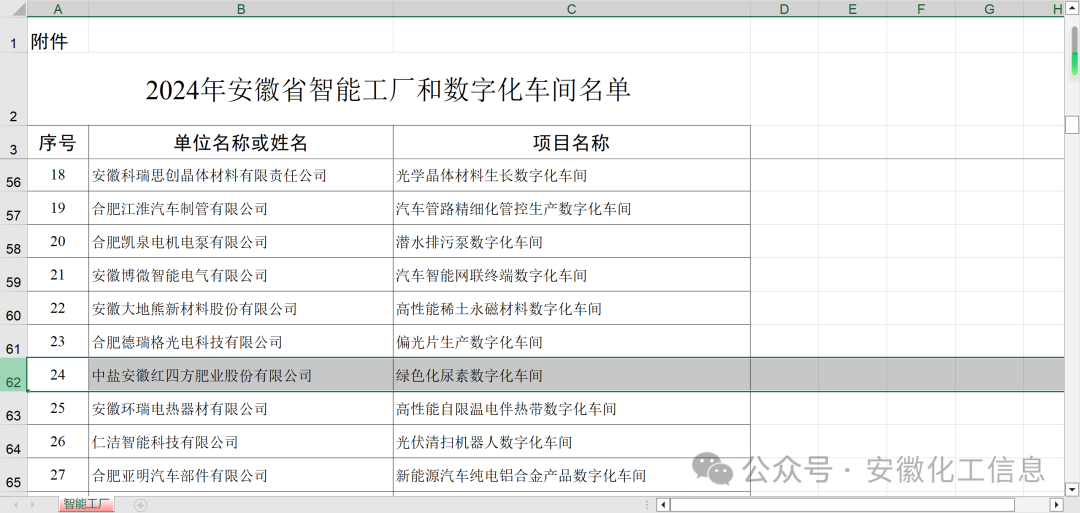Viewport: 1080px width, 513px height.
Task: Click cell 新能源汽车纯电铝合金产品数字化车间
Action: point(572,476)
